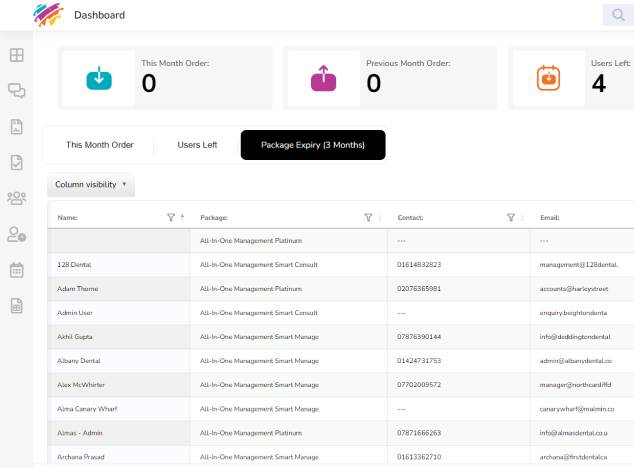Image resolution: width=634 pixels, height=468 pixels.
Task: Select the Archana Prasad row name
Action: (x=81, y=457)
